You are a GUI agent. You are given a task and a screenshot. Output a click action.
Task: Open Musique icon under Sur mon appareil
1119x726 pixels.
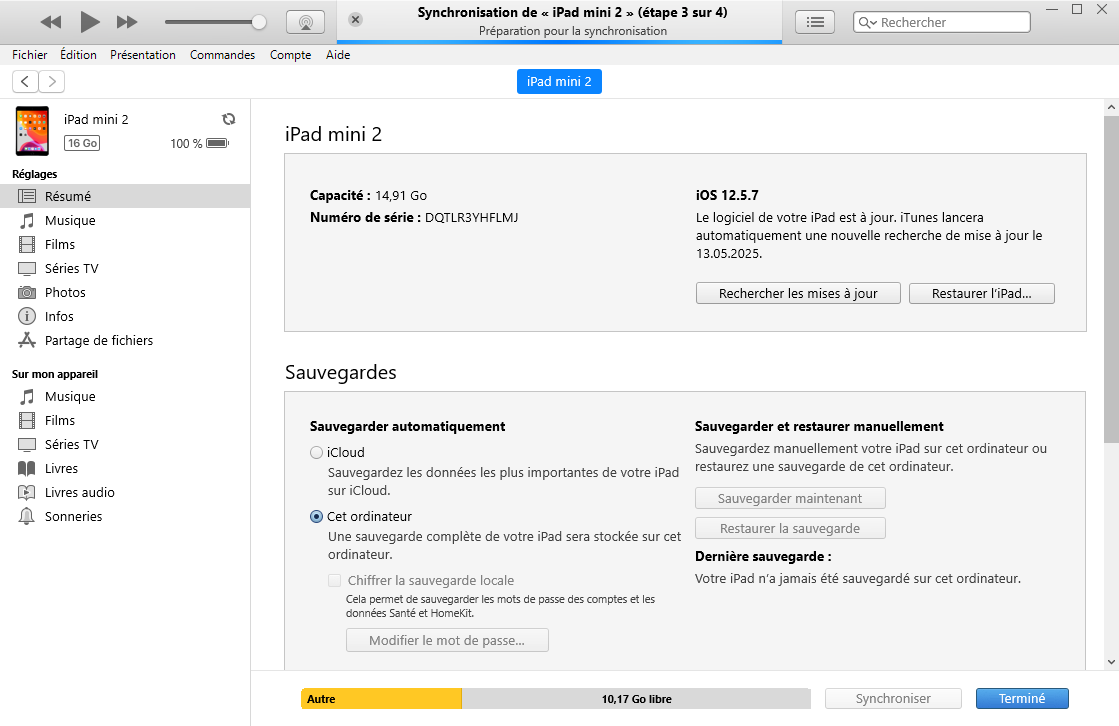pyautogui.click(x=26, y=396)
